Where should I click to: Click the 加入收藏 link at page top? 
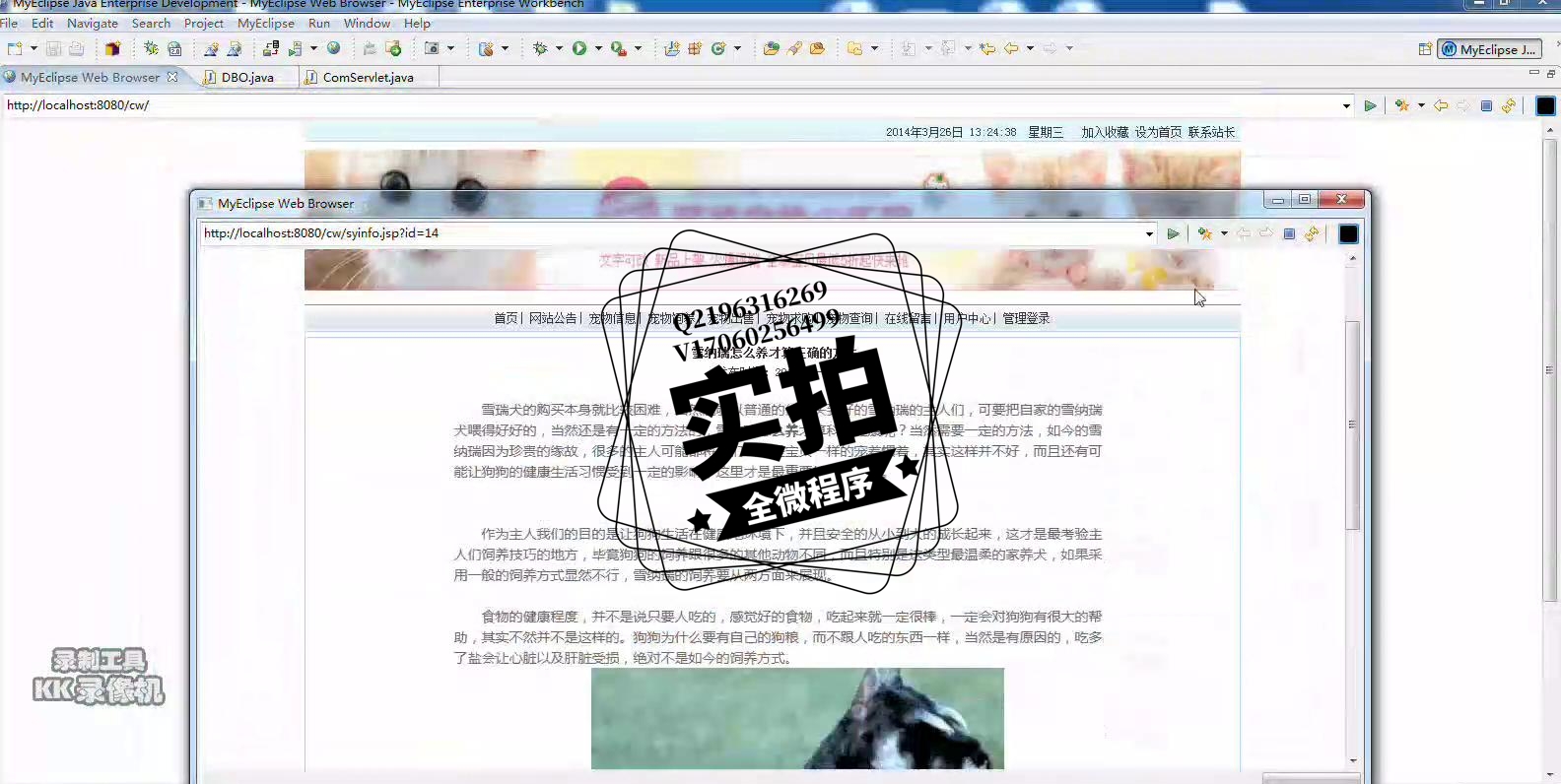[x=1105, y=132]
